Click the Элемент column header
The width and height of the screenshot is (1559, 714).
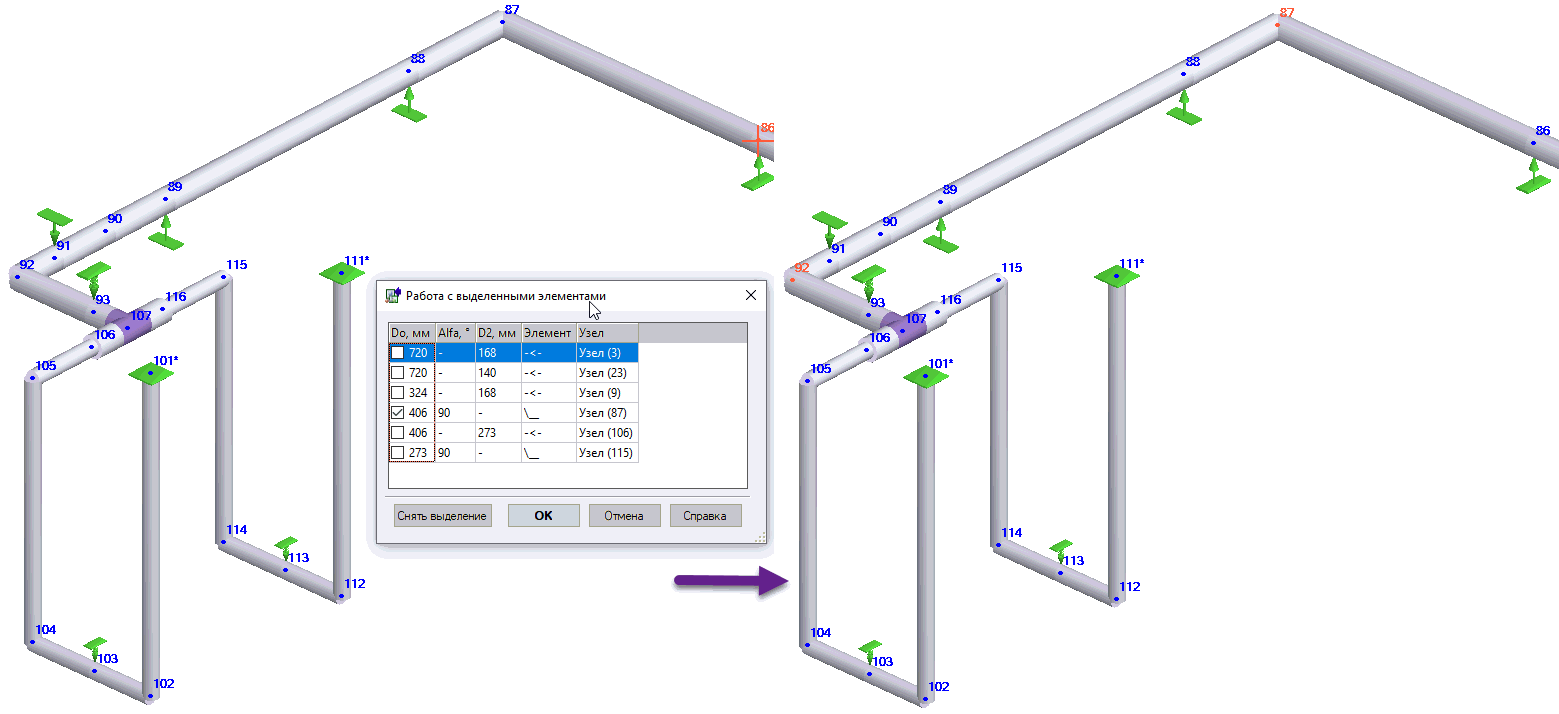tap(548, 333)
